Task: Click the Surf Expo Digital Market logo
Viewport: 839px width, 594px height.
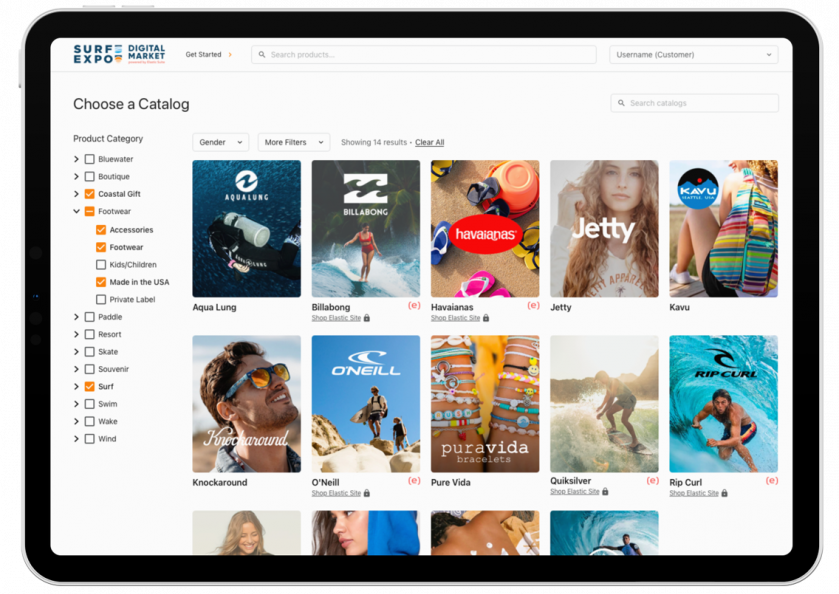Action: coord(119,54)
